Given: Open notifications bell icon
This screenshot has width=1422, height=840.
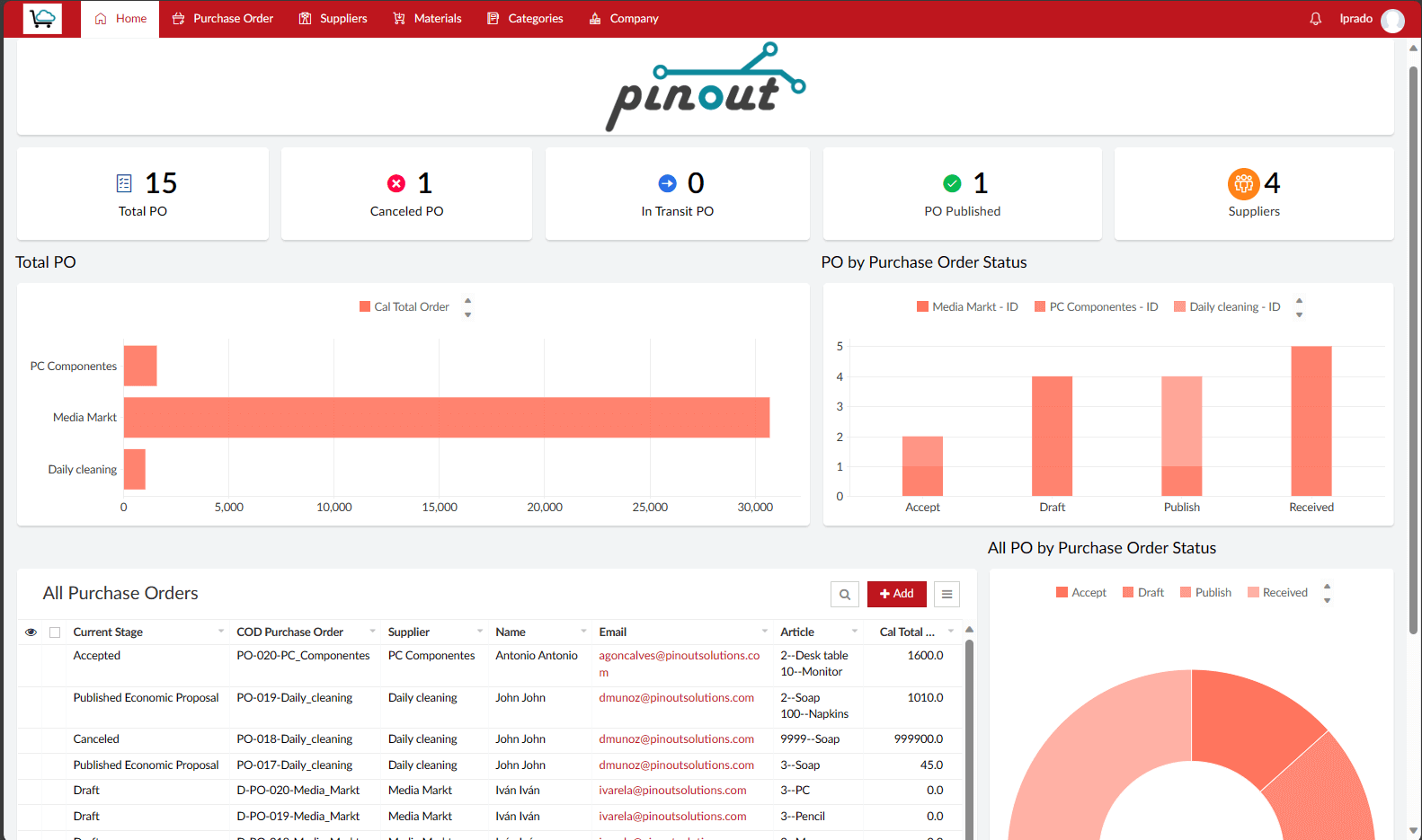Looking at the screenshot, I should click(x=1315, y=19).
